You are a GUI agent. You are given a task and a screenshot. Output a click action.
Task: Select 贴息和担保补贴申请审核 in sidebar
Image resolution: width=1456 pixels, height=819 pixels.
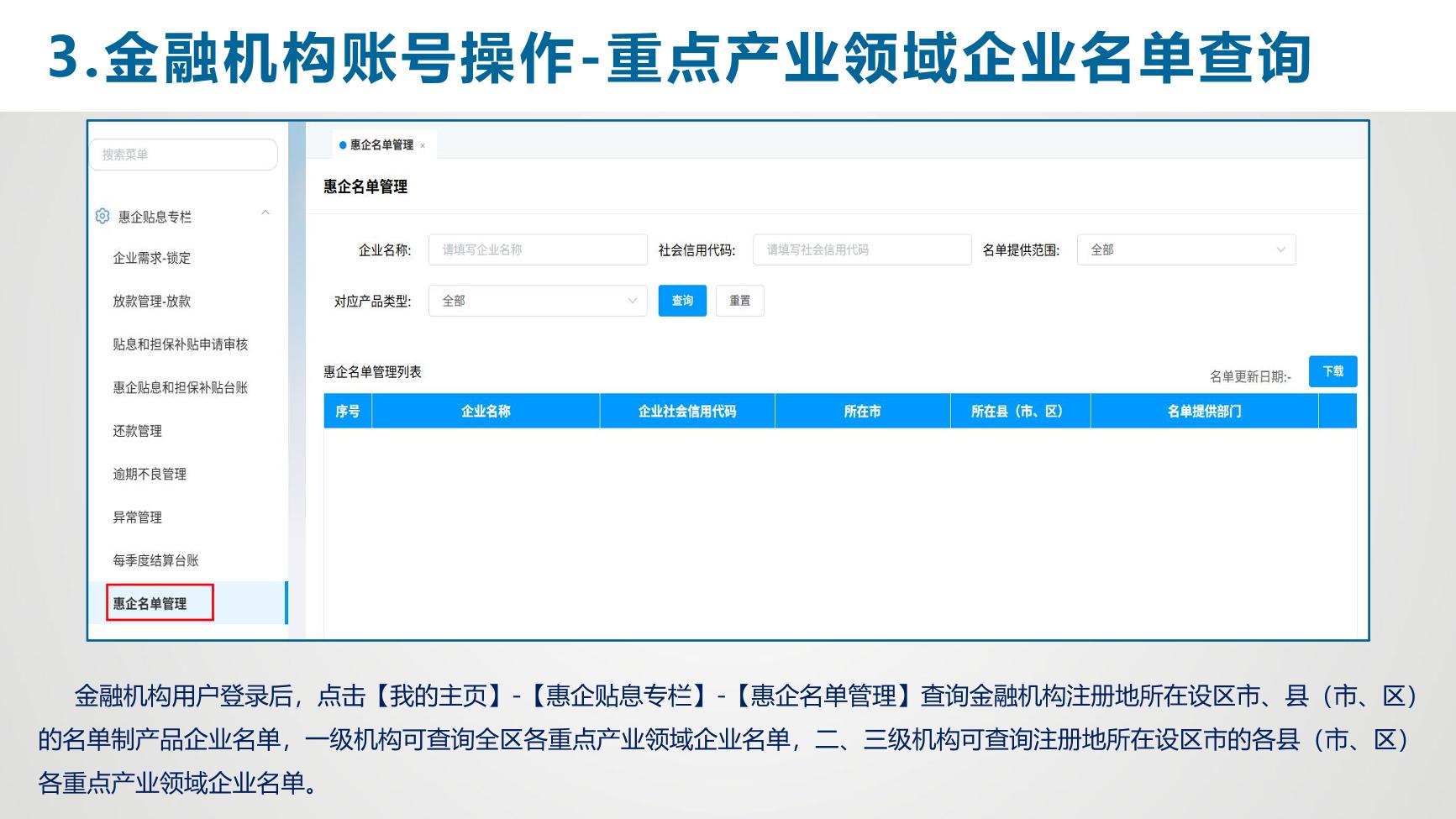coord(181,344)
